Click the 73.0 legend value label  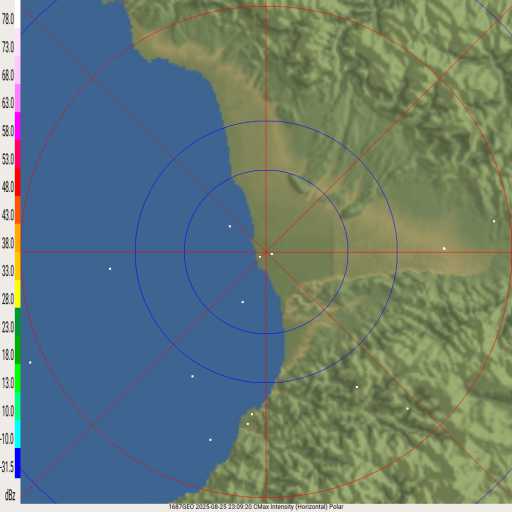(x=8, y=47)
